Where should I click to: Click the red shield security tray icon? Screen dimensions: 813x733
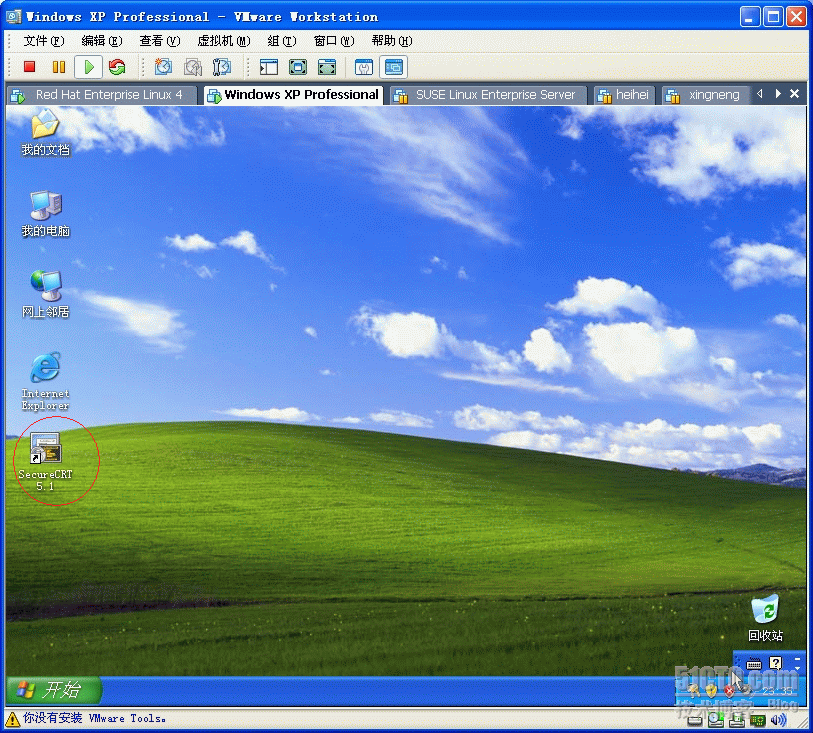coord(730,691)
